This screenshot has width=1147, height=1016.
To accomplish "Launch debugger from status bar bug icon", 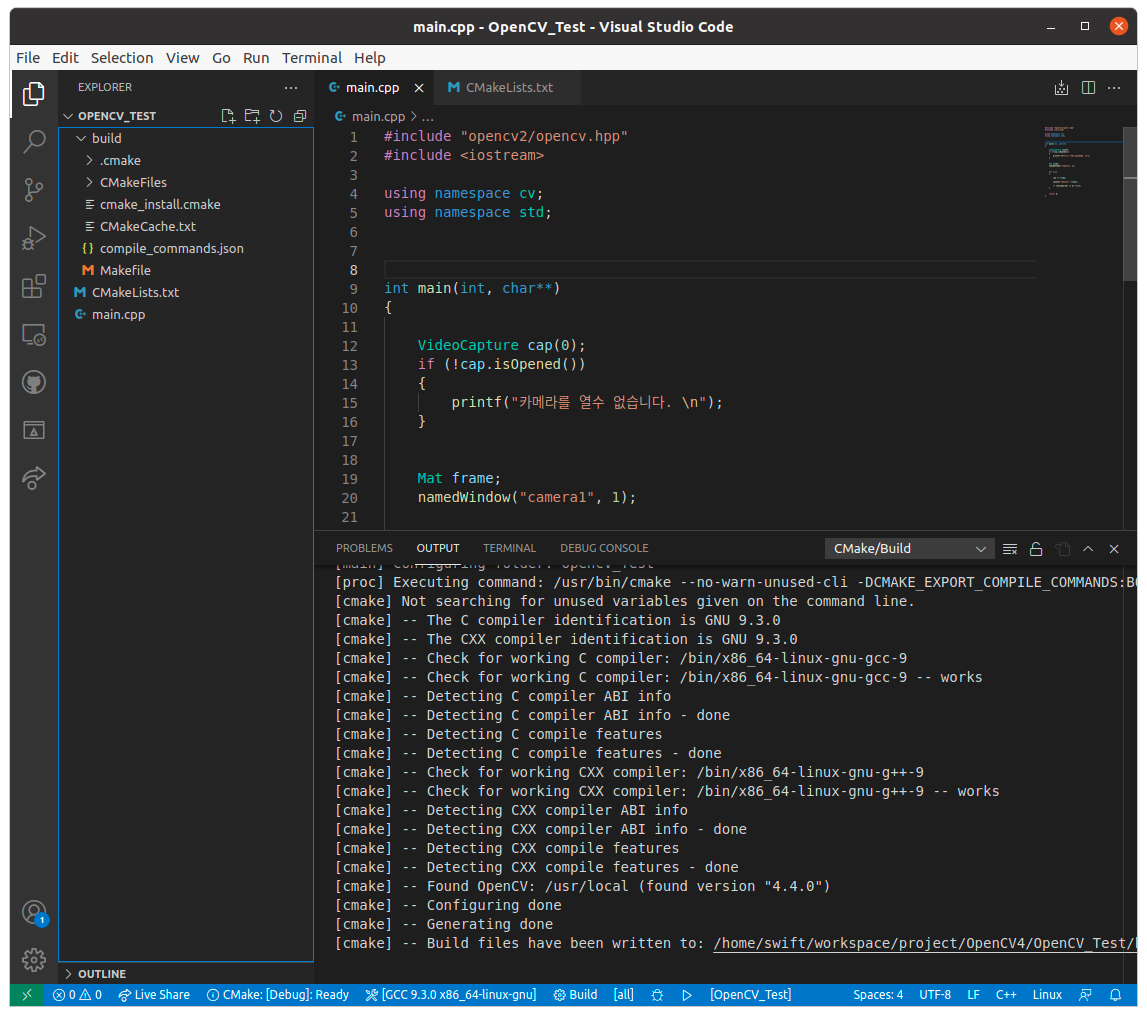I will [657, 995].
